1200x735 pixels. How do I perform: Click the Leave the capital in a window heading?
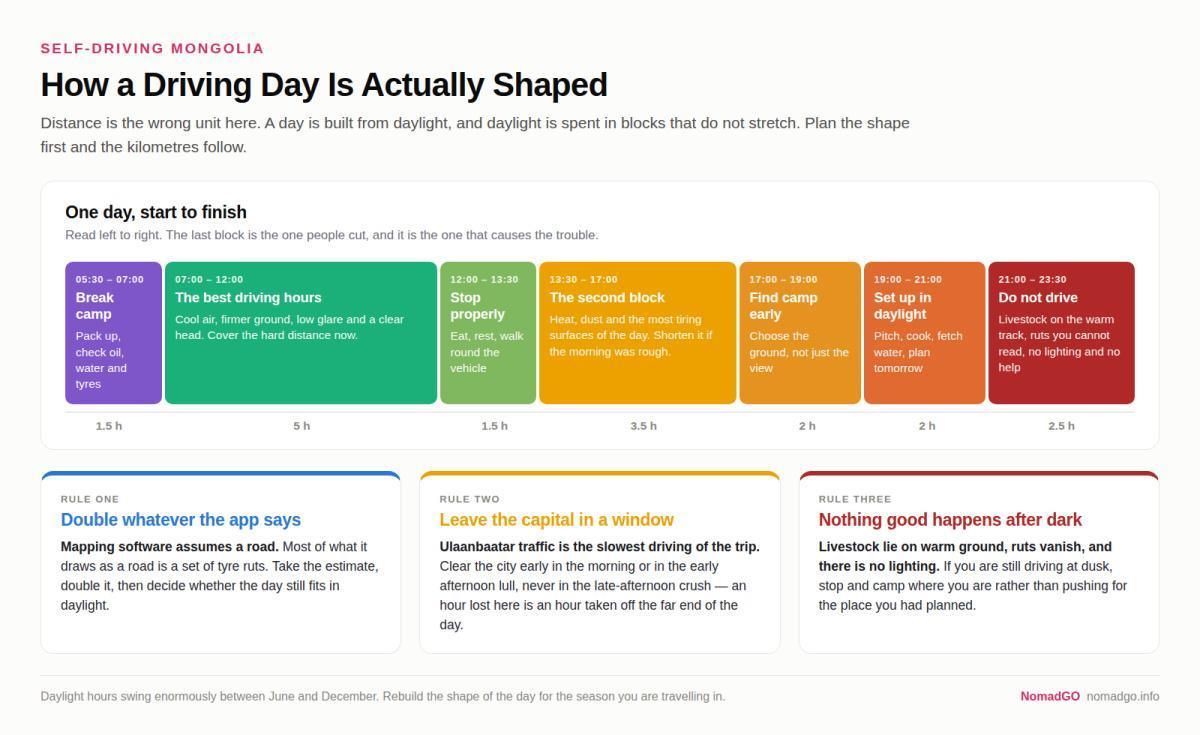point(557,520)
